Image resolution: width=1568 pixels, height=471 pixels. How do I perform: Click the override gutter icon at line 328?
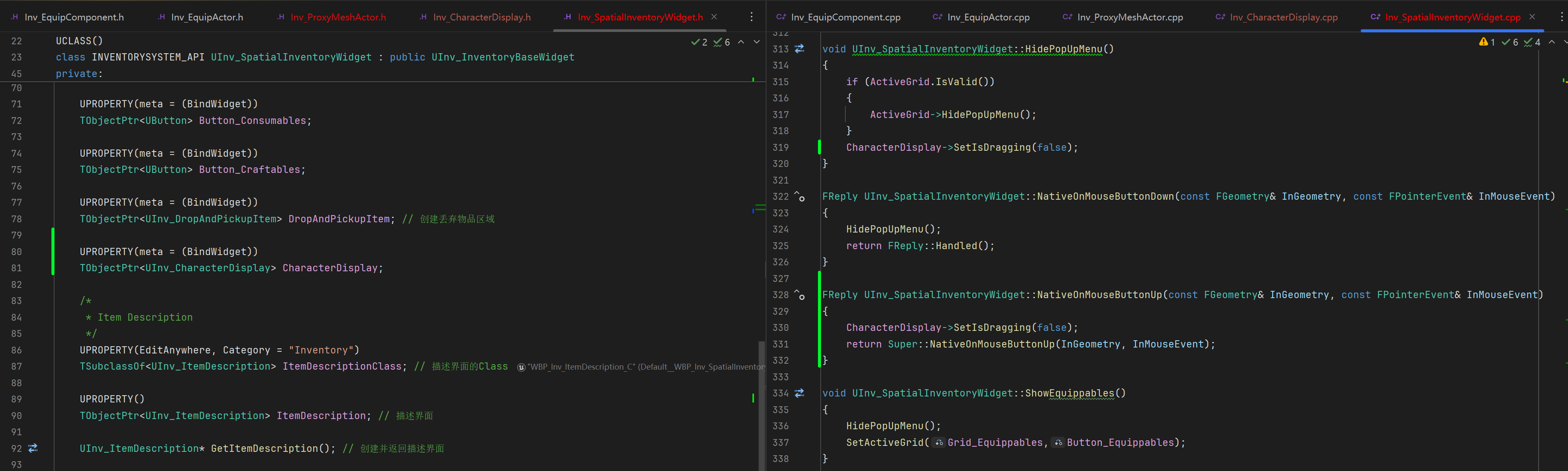(799, 295)
